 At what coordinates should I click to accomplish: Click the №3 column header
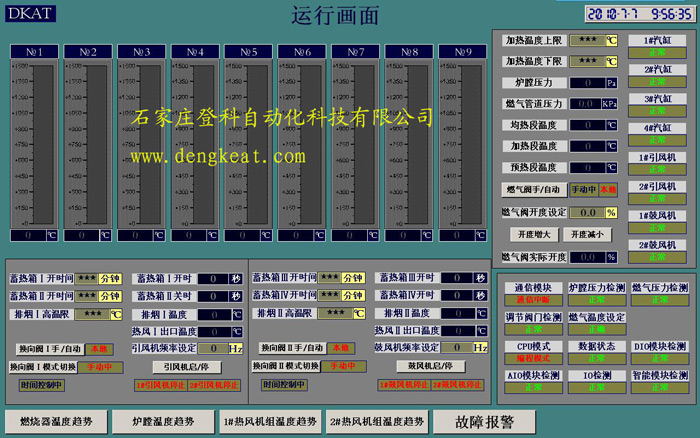(142, 52)
